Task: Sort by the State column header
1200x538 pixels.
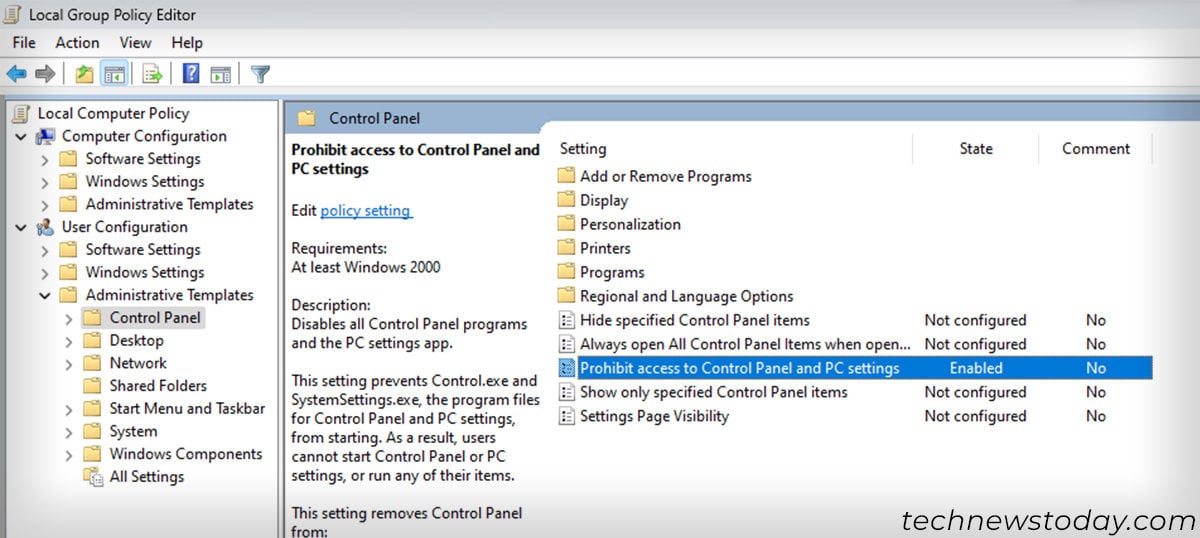Action: [x=976, y=149]
